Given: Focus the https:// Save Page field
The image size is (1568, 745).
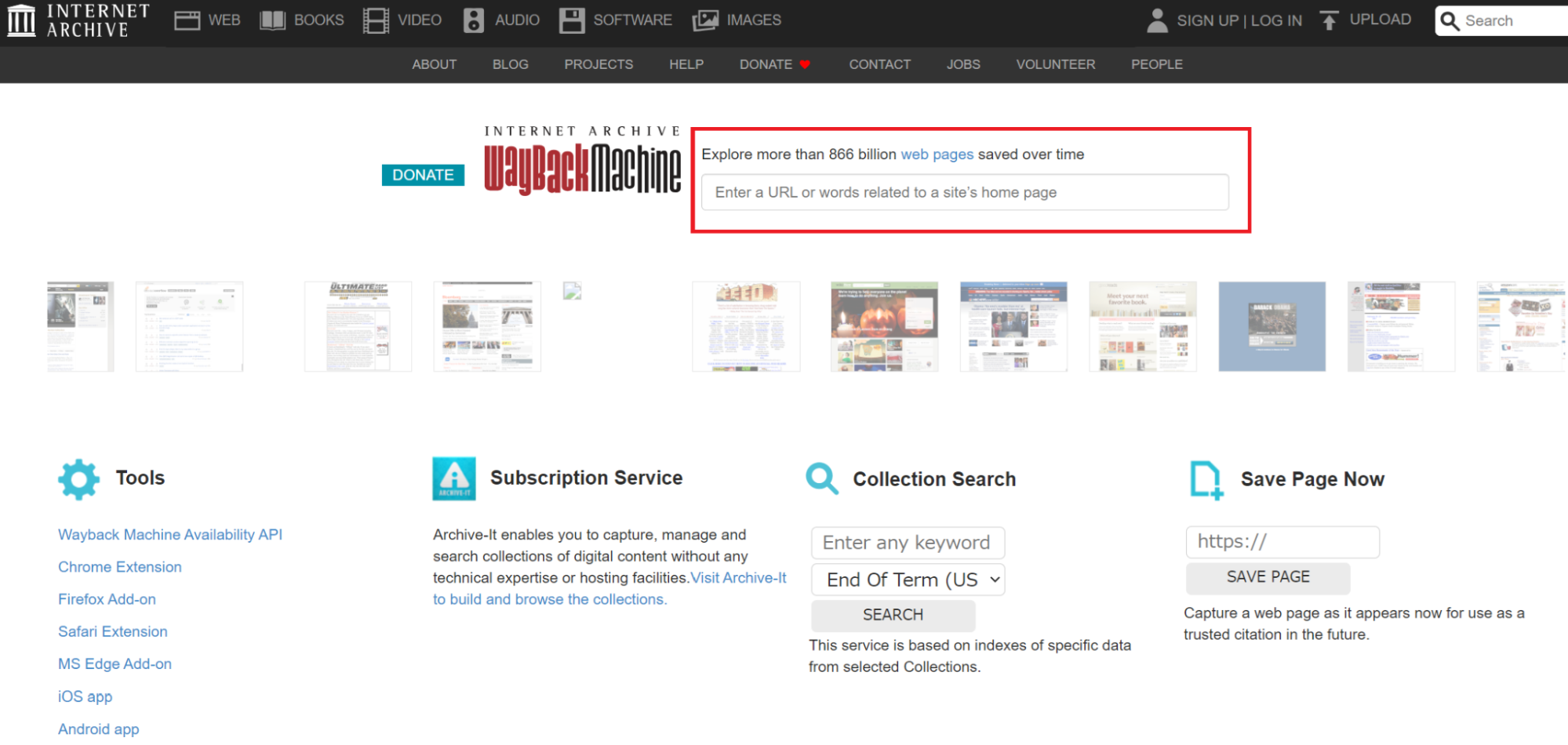Looking at the screenshot, I should click(1282, 542).
